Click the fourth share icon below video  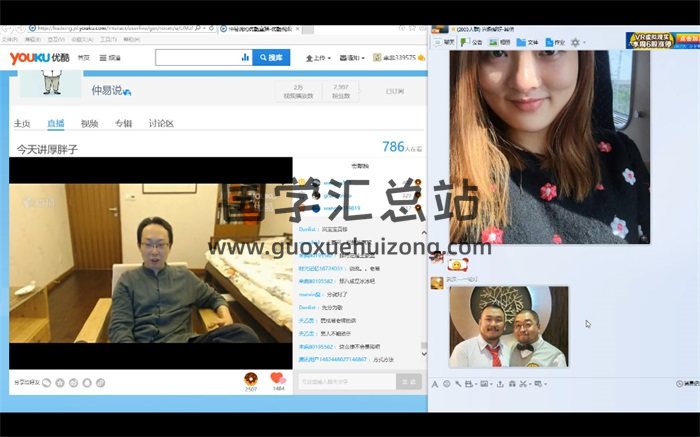pos(87,383)
